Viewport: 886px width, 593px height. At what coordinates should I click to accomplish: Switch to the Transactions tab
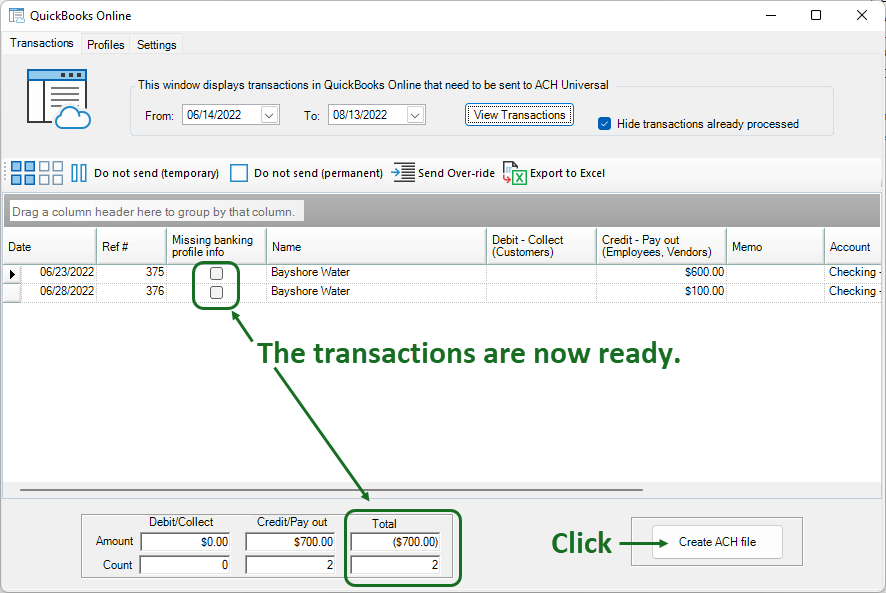(x=42, y=44)
